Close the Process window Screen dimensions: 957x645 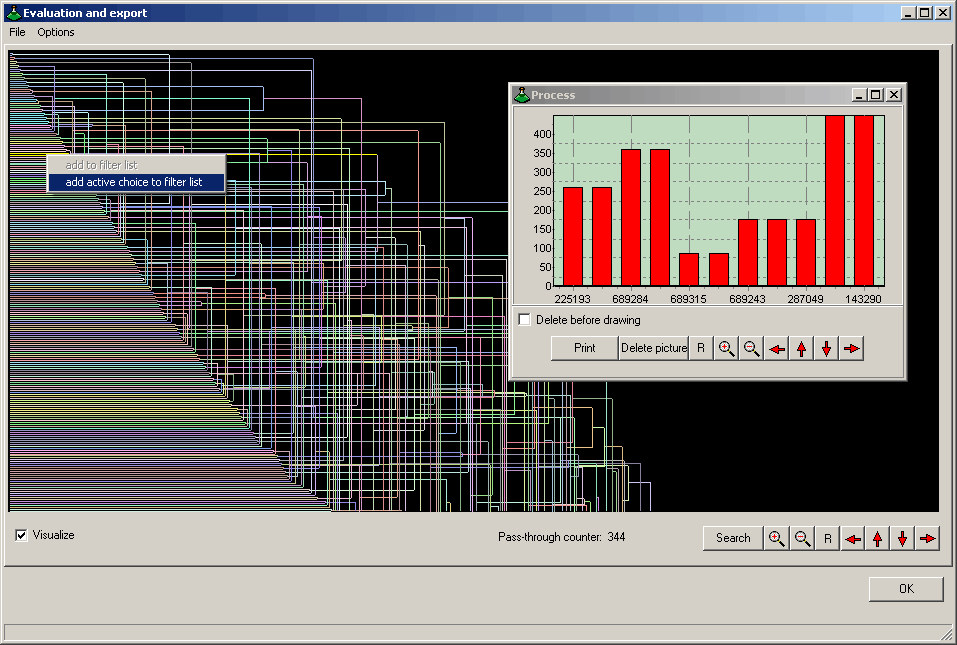pos(894,95)
